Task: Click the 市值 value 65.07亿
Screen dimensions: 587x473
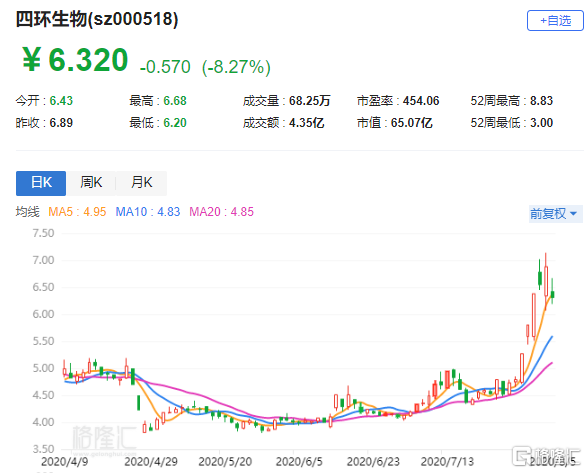Action: point(411,123)
